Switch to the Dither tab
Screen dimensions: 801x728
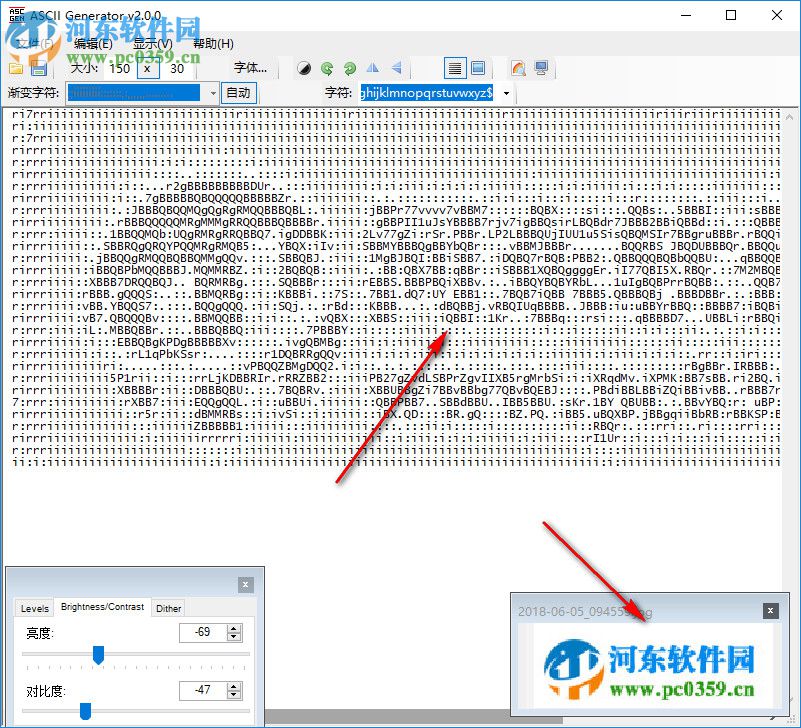click(168, 608)
